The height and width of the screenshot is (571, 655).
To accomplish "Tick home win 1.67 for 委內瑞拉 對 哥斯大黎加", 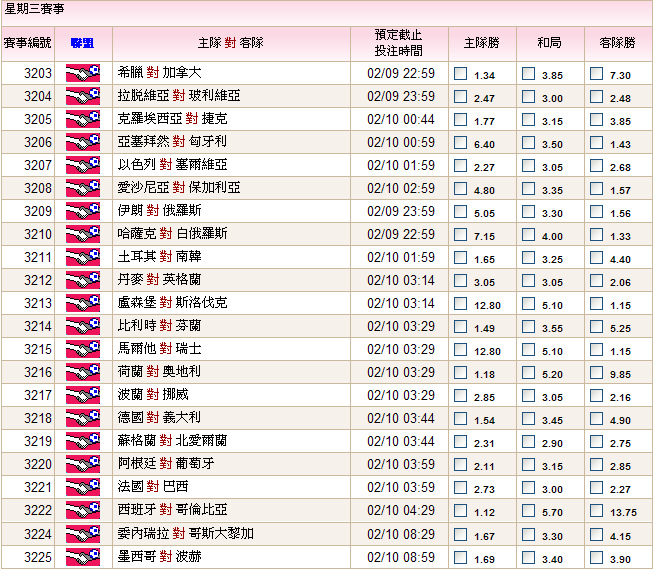I will [460, 534].
